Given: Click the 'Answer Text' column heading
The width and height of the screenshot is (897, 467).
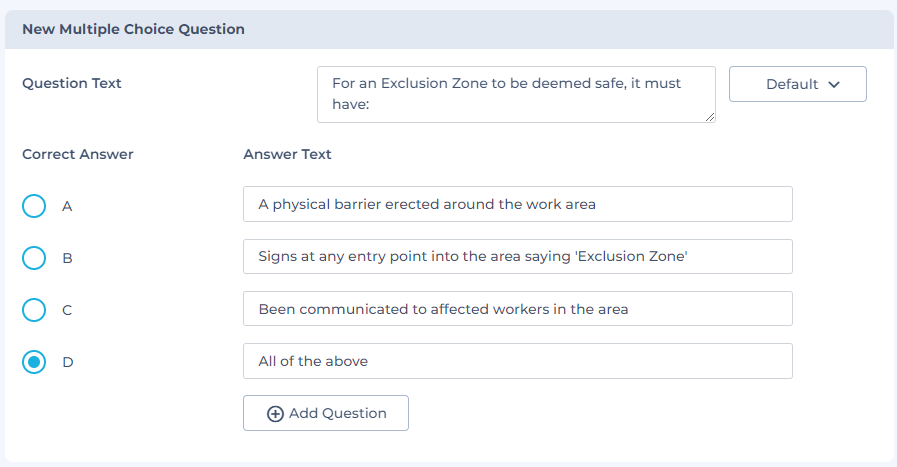Looking at the screenshot, I should point(288,154).
